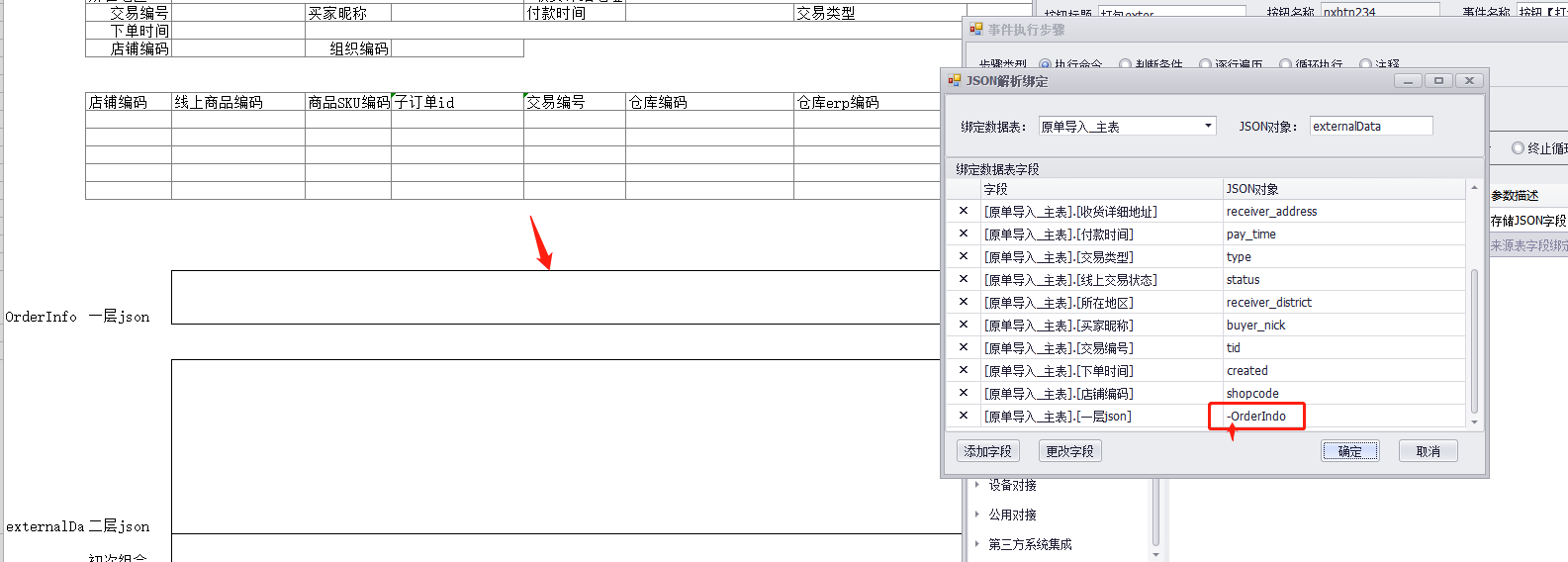This screenshot has width=1568, height=562.
Task: Open the 绑定数据表 dropdown
Action: [1208, 126]
